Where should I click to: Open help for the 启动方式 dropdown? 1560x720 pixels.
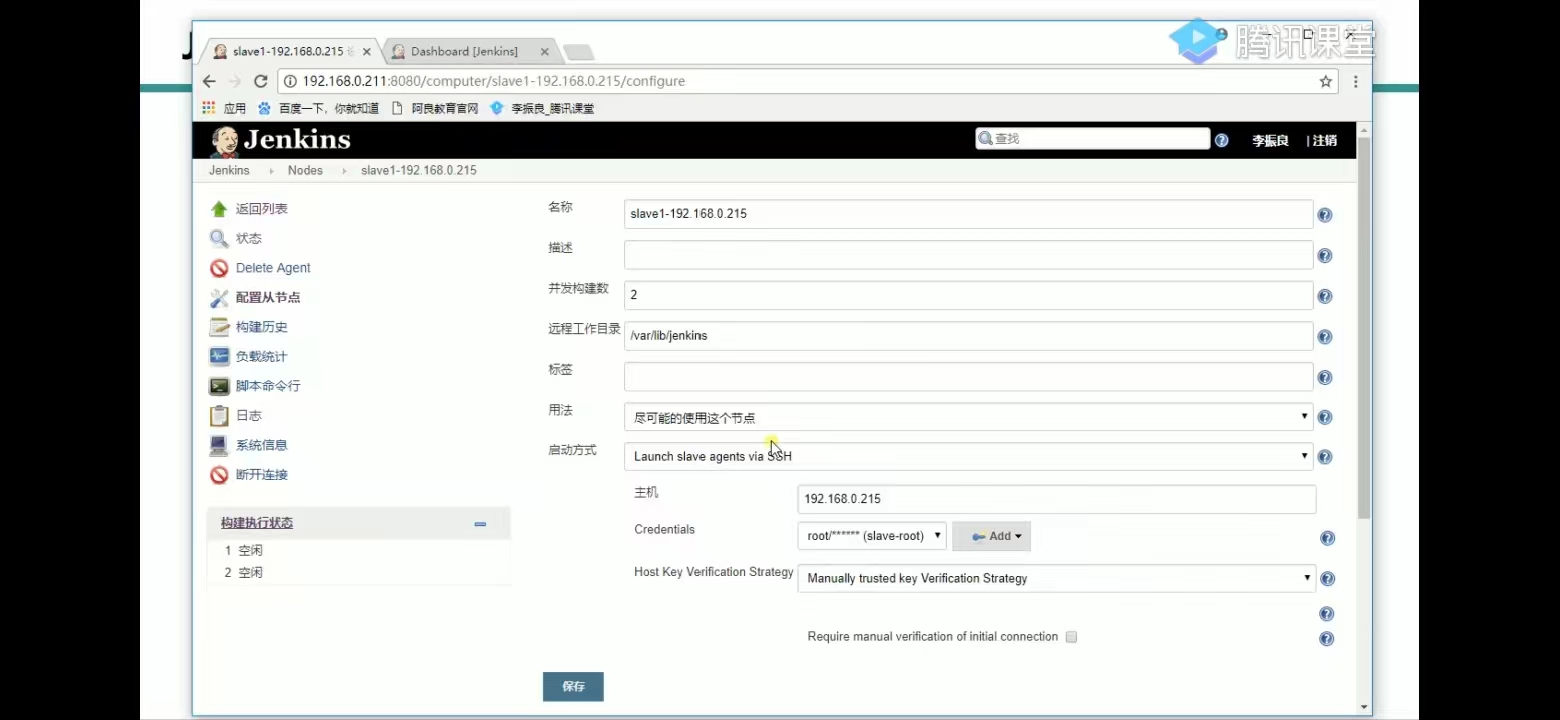tap(1325, 457)
